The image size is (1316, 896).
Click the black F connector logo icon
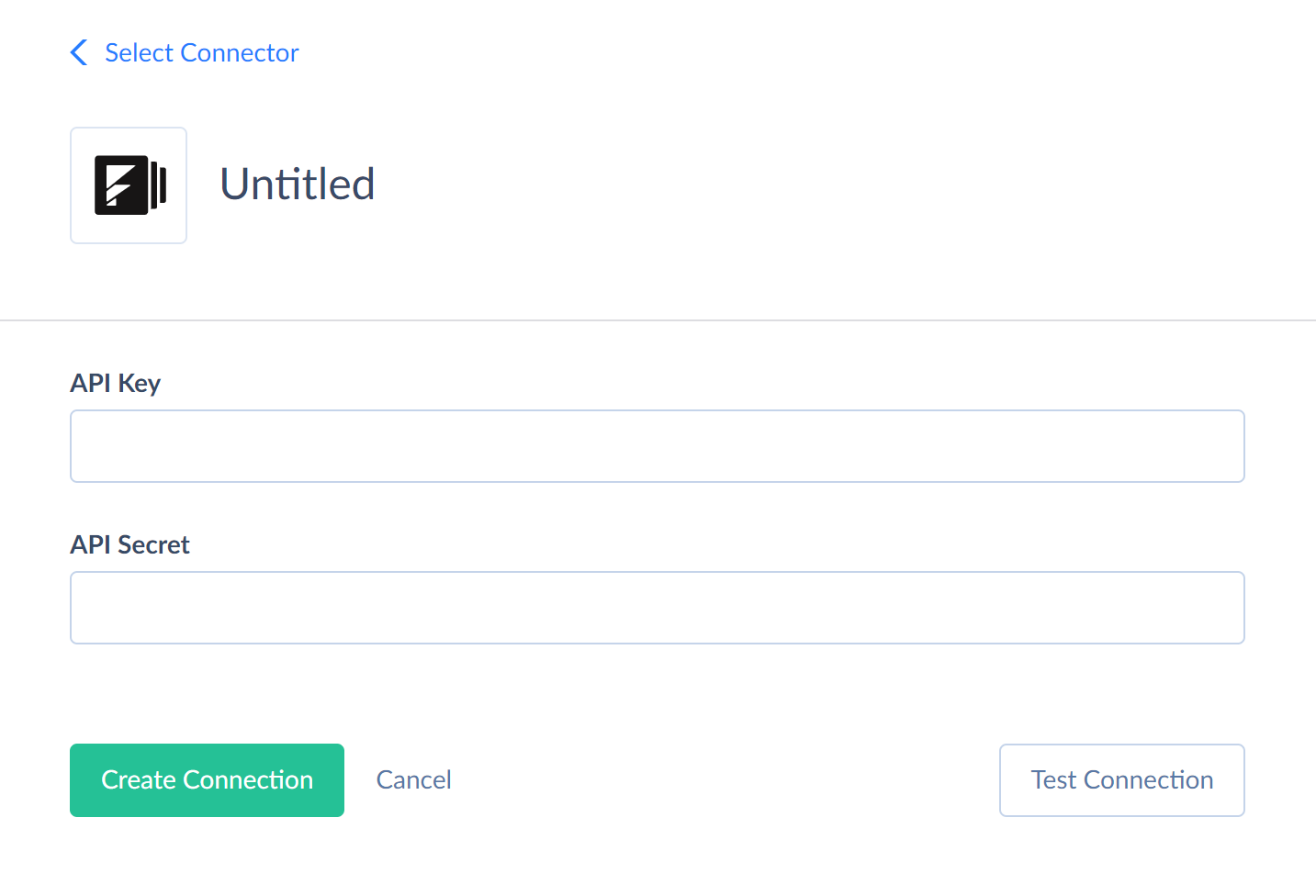tap(130, 185)
